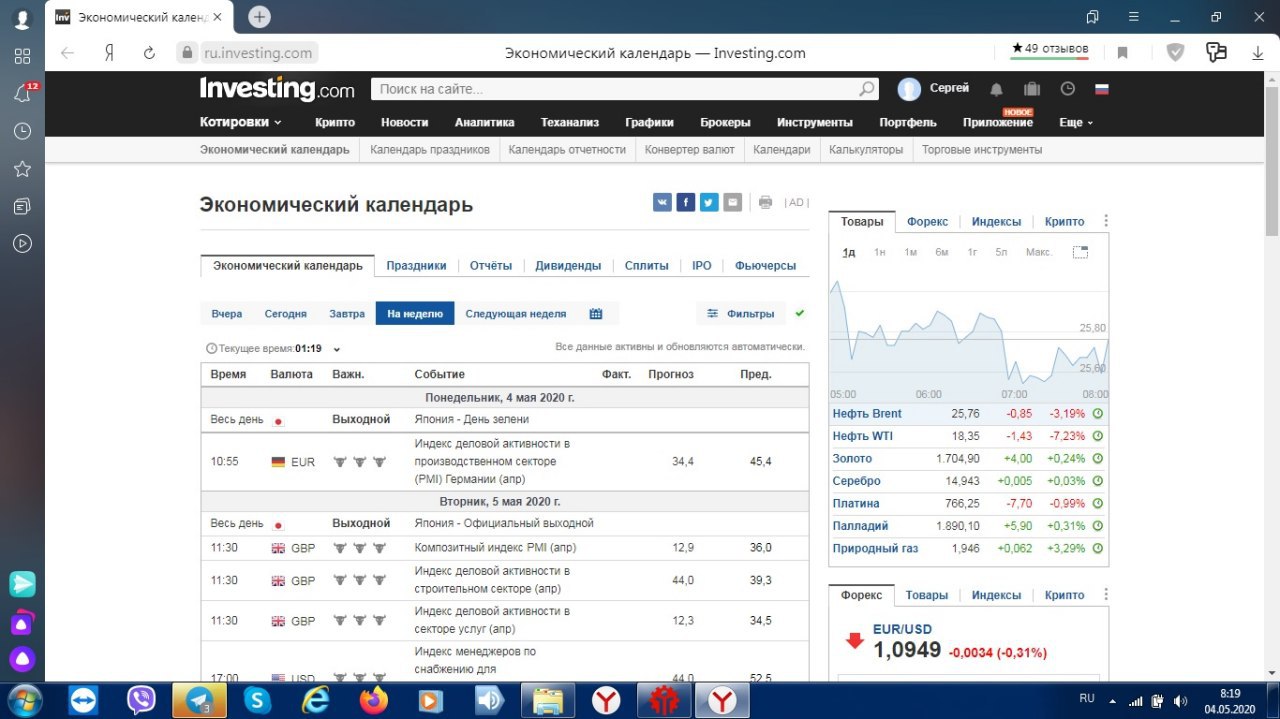
Task: Open Сергей user avatar
Action: pyautogui.click(x=909, y=89)
